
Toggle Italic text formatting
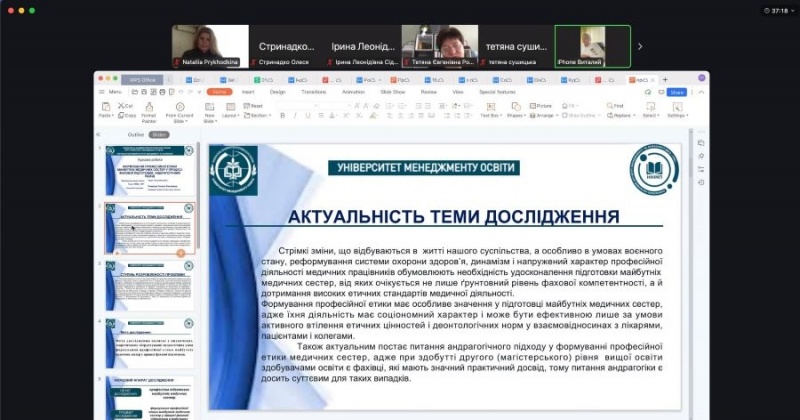point(295,115)
